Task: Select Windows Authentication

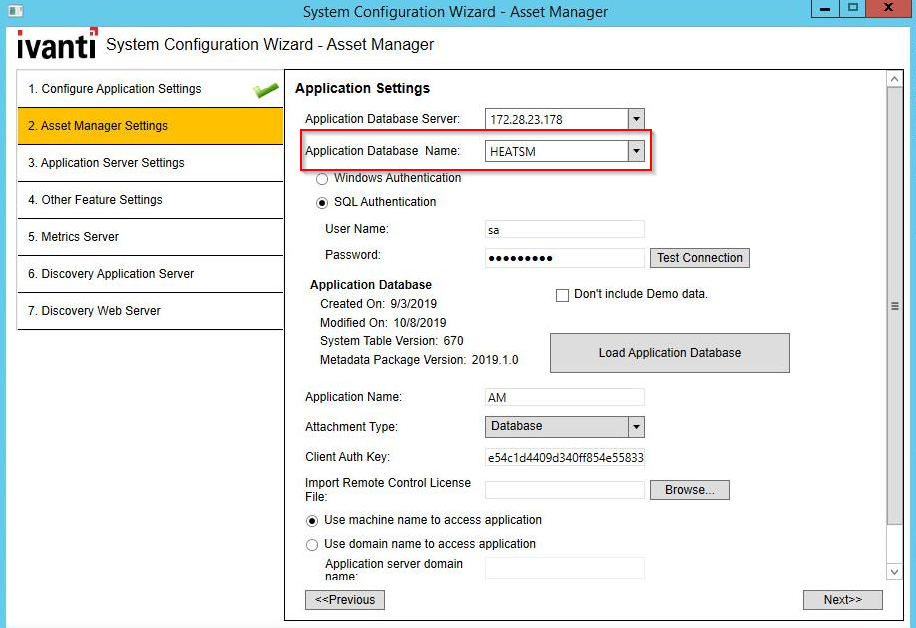Action: [x=325, y=178]
